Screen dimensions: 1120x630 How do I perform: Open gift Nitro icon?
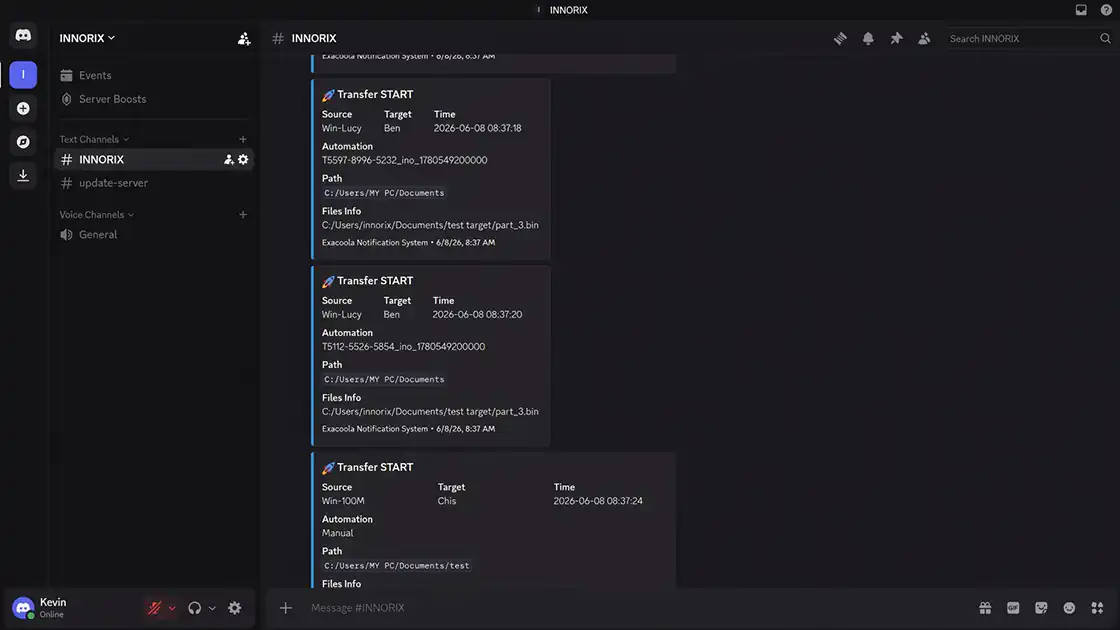coord(985,608)
